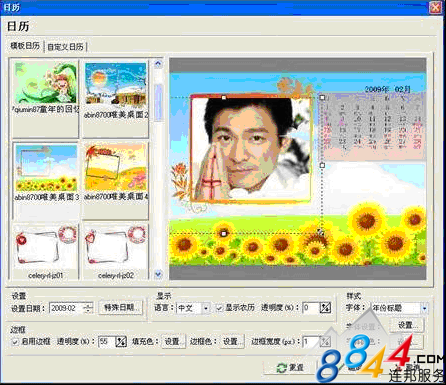Click the template list scroll-down arrow

(158, 274)
